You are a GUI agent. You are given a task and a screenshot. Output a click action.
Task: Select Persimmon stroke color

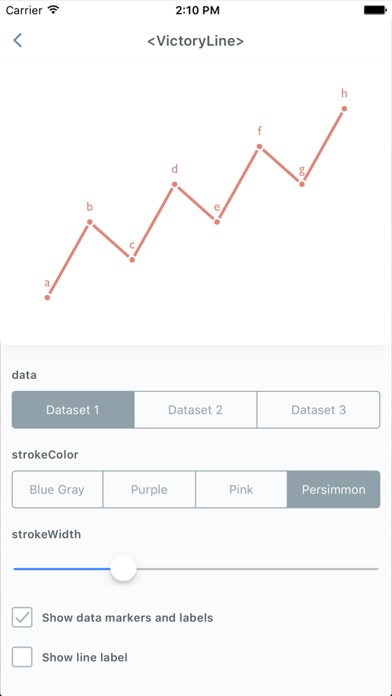[x=333, y=489]
